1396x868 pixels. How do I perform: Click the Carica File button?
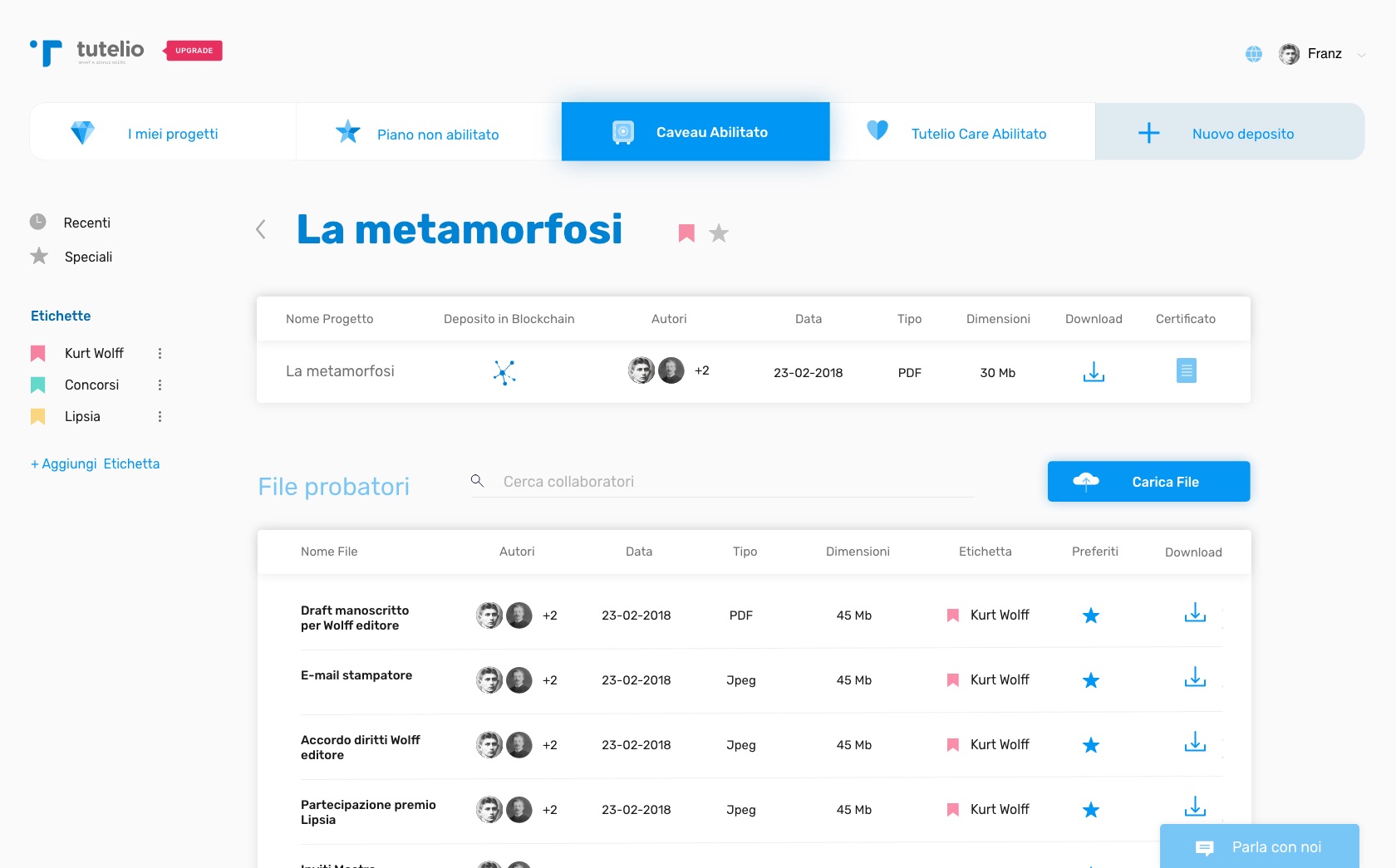click(x=1148, y=482)
